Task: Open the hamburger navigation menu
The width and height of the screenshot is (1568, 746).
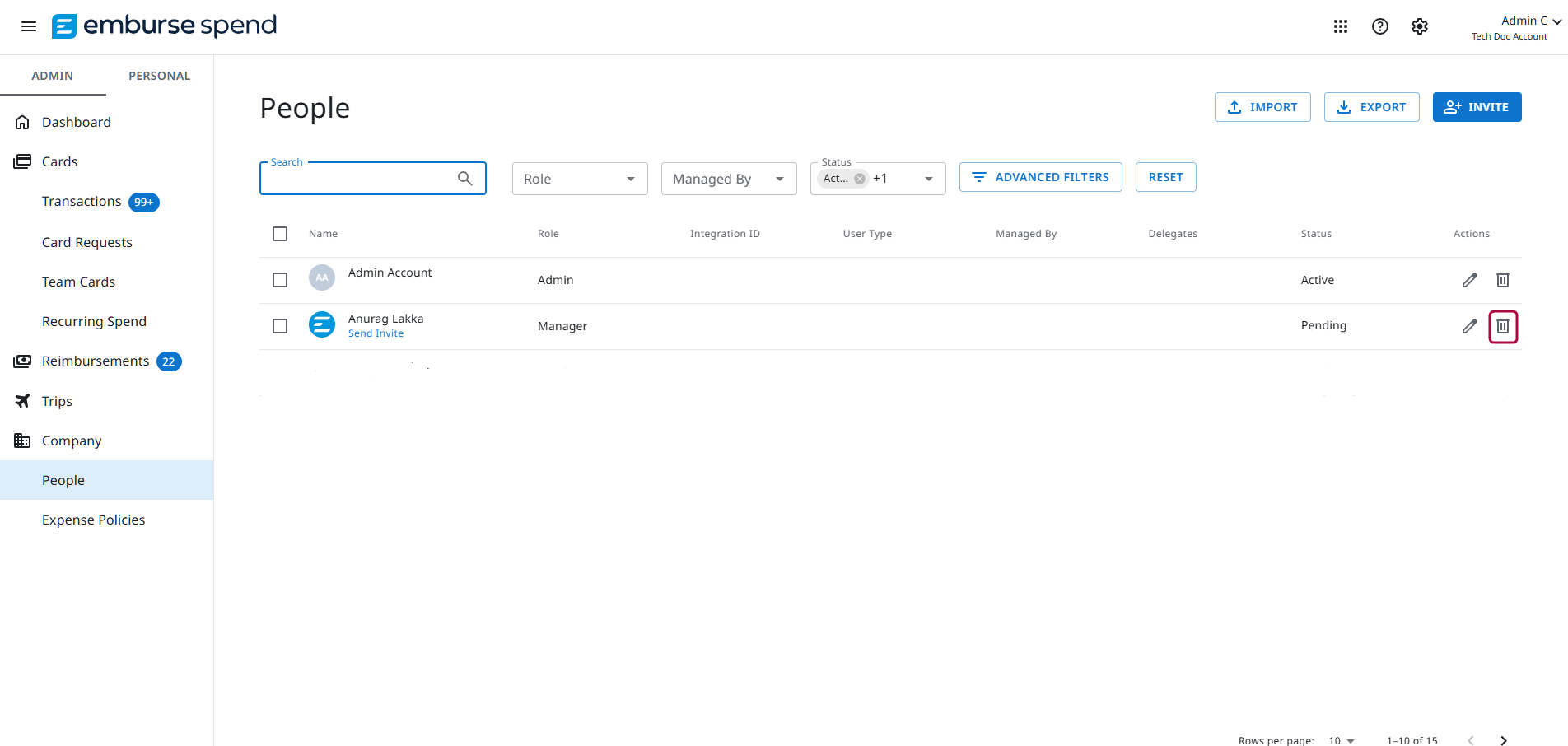Action: point(29,26)
